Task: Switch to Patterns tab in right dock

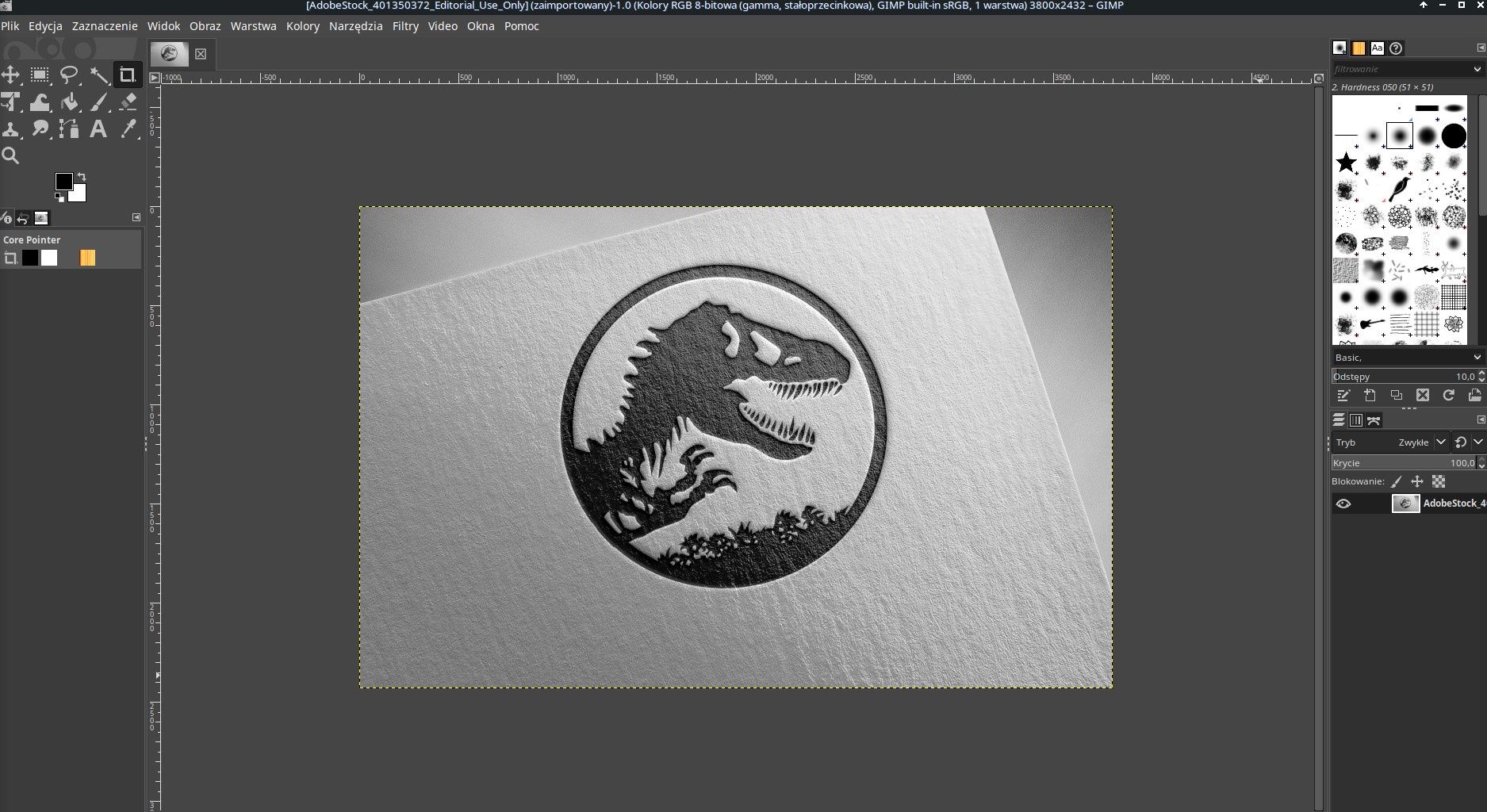Action: 1359,48
